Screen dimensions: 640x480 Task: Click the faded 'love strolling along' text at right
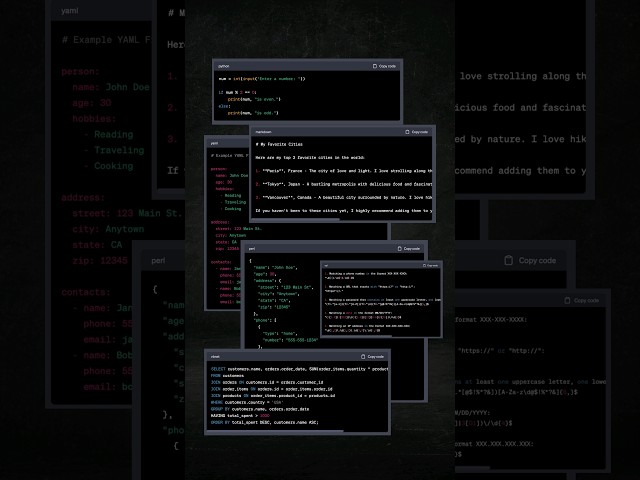click(x=523, y=76)
